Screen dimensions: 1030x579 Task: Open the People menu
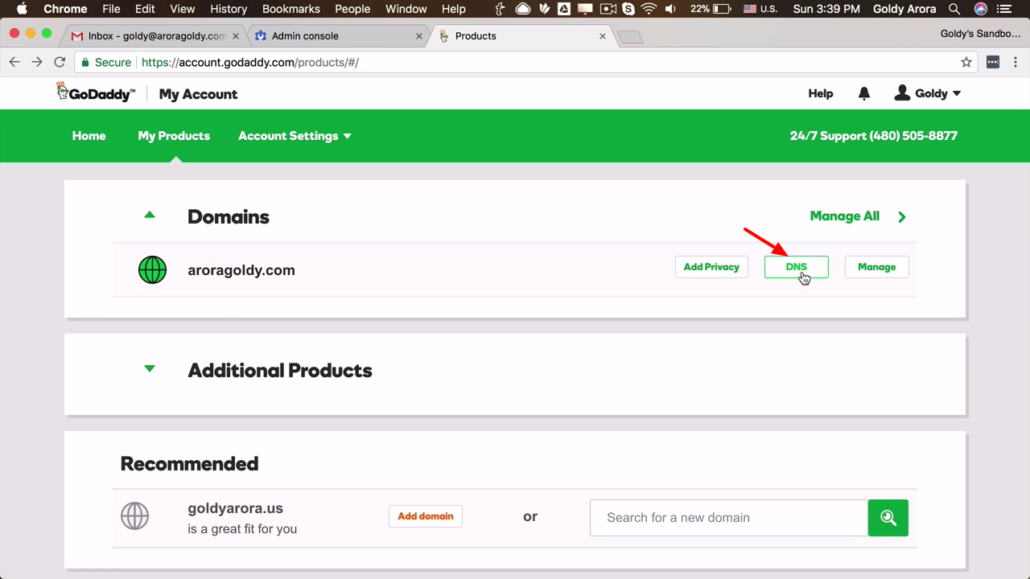(x=353, y=9)
